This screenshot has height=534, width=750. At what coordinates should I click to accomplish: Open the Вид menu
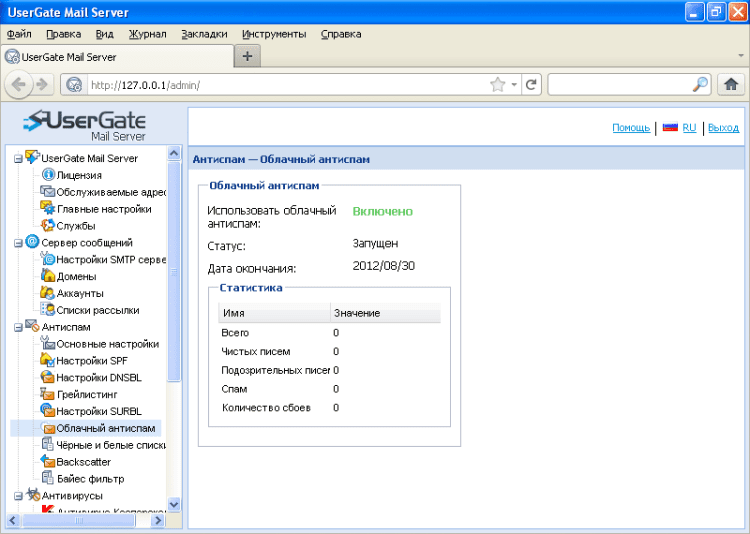coord(104,34)
